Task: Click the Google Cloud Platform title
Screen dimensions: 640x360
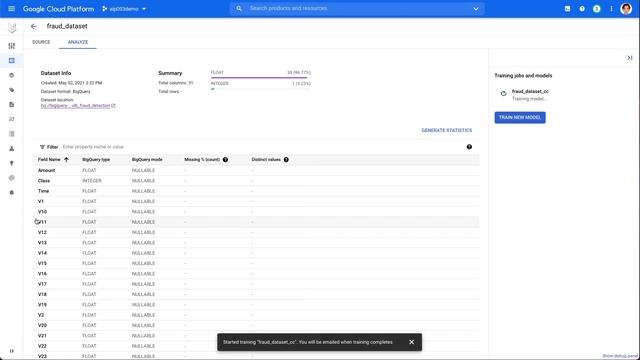Action: 58,9
